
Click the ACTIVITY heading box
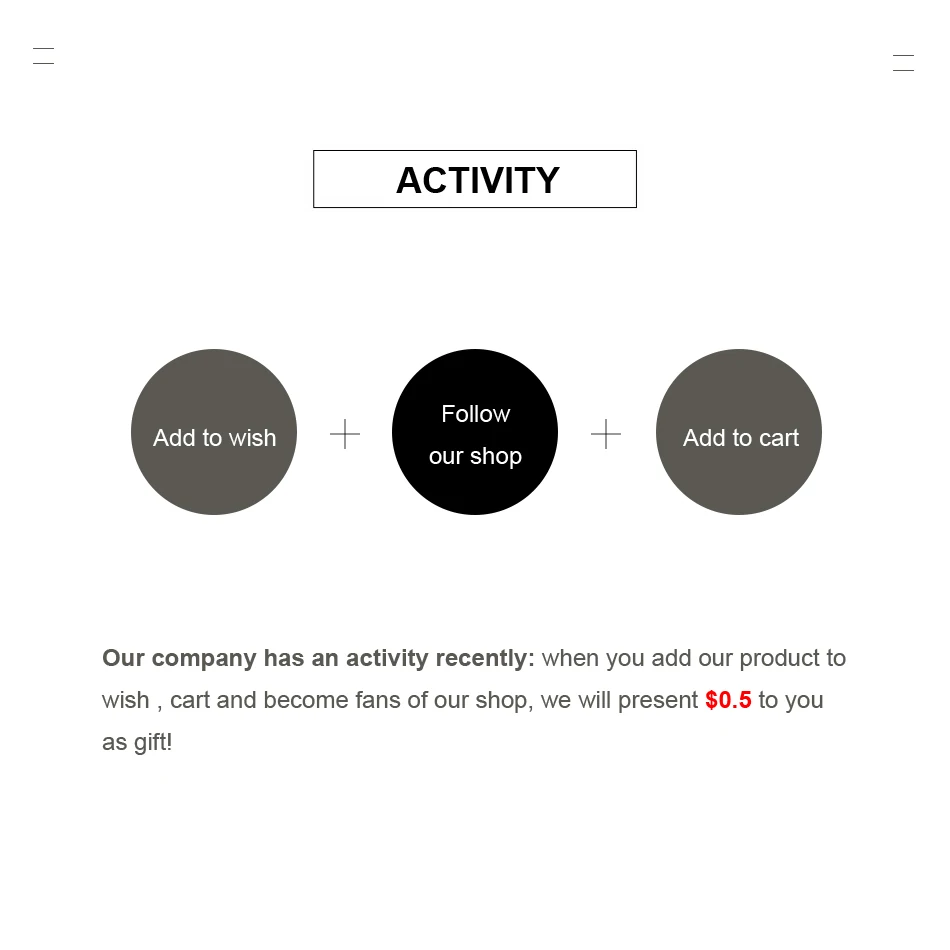tap(475, 179)
